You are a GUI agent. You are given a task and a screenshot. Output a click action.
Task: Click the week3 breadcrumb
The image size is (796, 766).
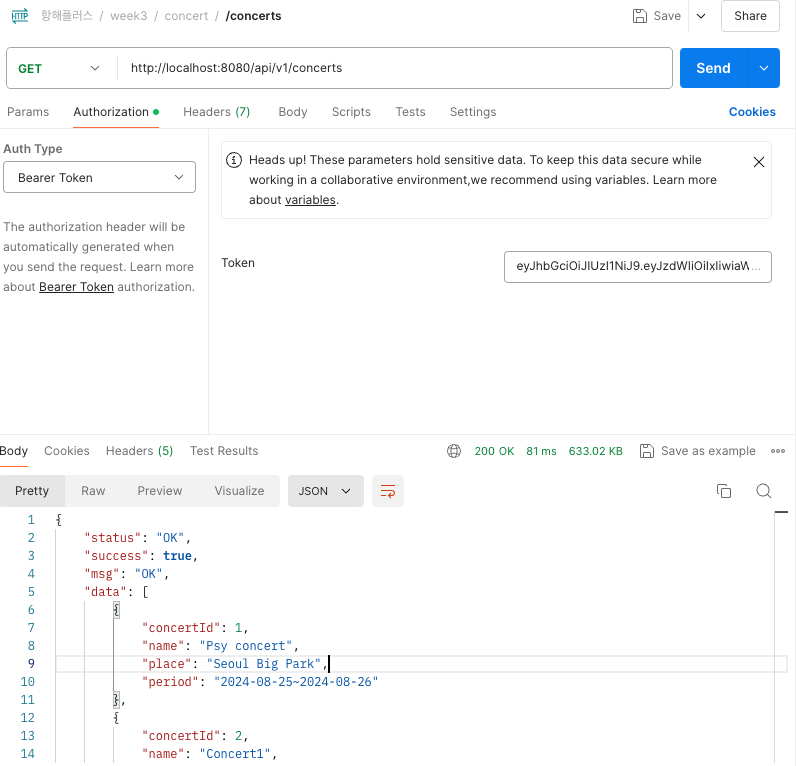(x=128, y=16)
